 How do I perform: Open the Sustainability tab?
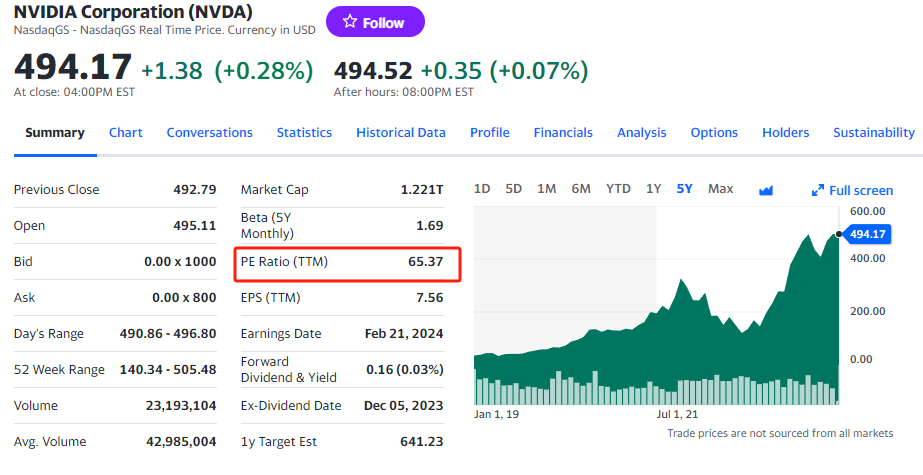pyautogui.click(x=874, y=132)
